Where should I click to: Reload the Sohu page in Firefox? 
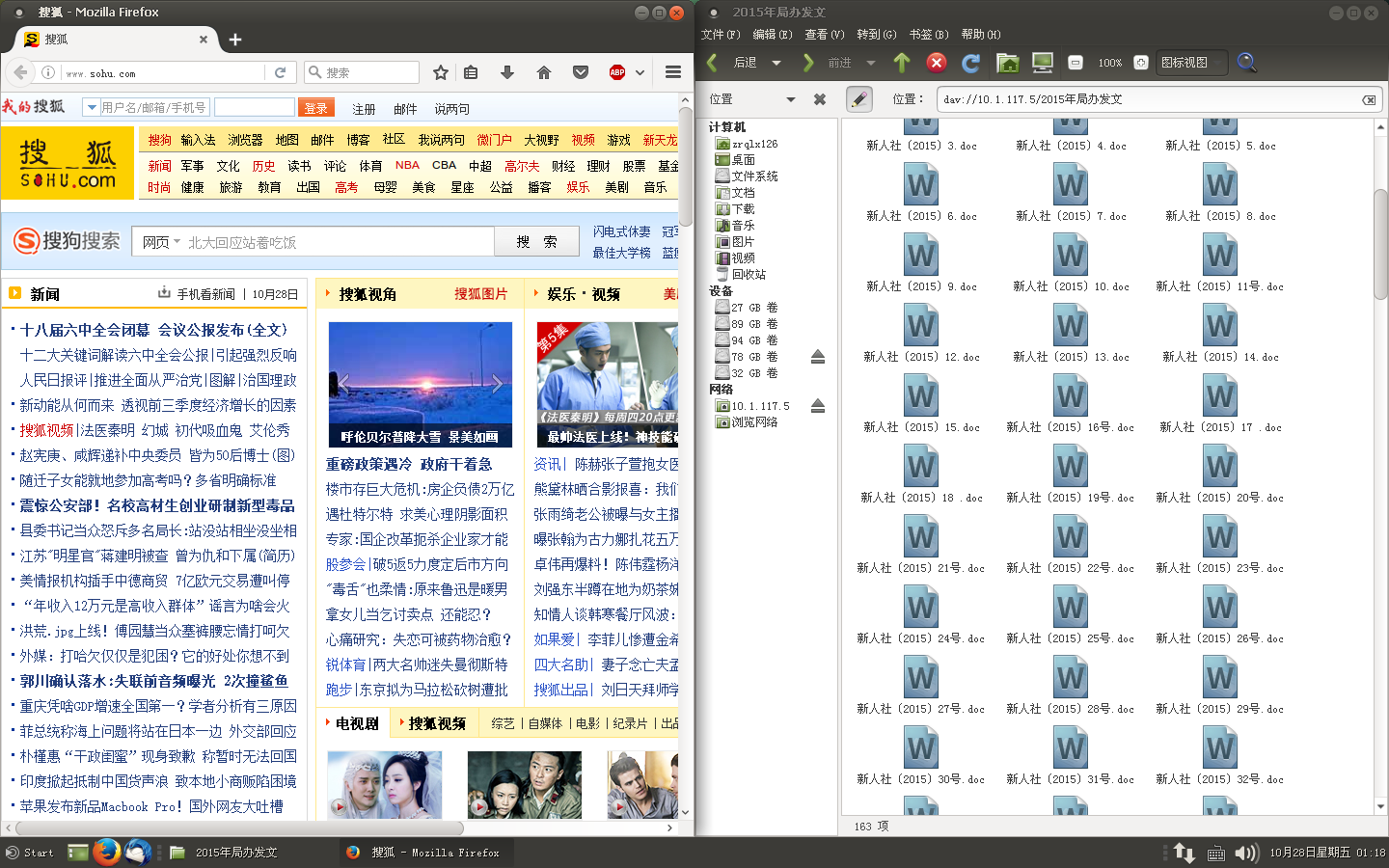(280, 72)
